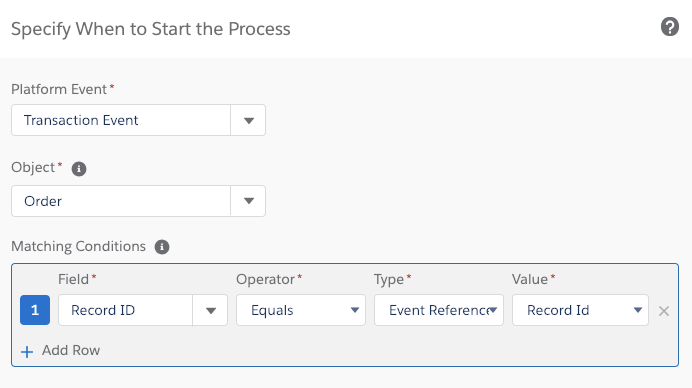Select the row number 1 badge
This screenshot has width=692, height=388.
[x=35, y=310]
